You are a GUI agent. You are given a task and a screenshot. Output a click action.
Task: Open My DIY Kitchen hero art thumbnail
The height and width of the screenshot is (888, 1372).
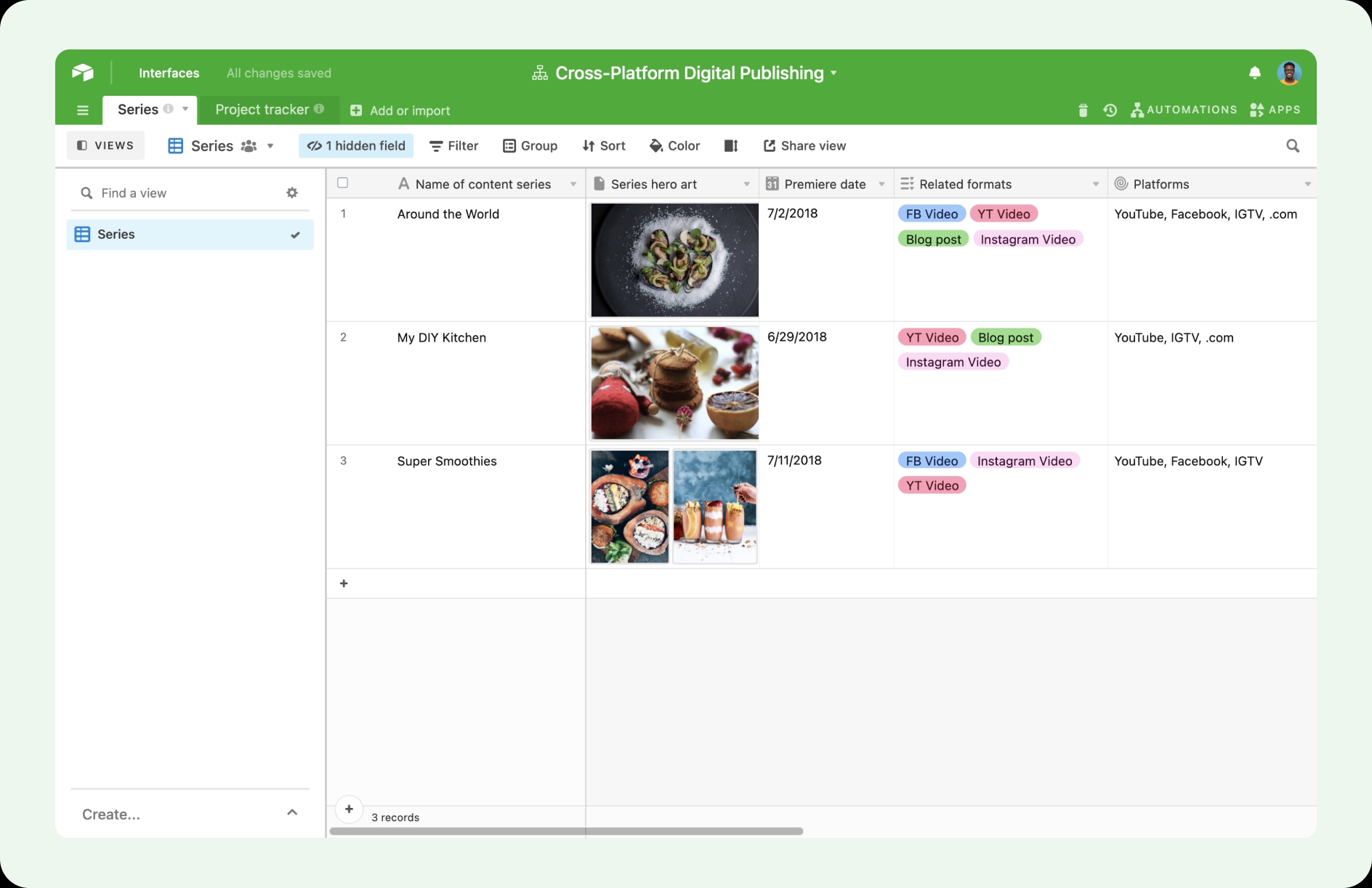(x=674, y=383)
